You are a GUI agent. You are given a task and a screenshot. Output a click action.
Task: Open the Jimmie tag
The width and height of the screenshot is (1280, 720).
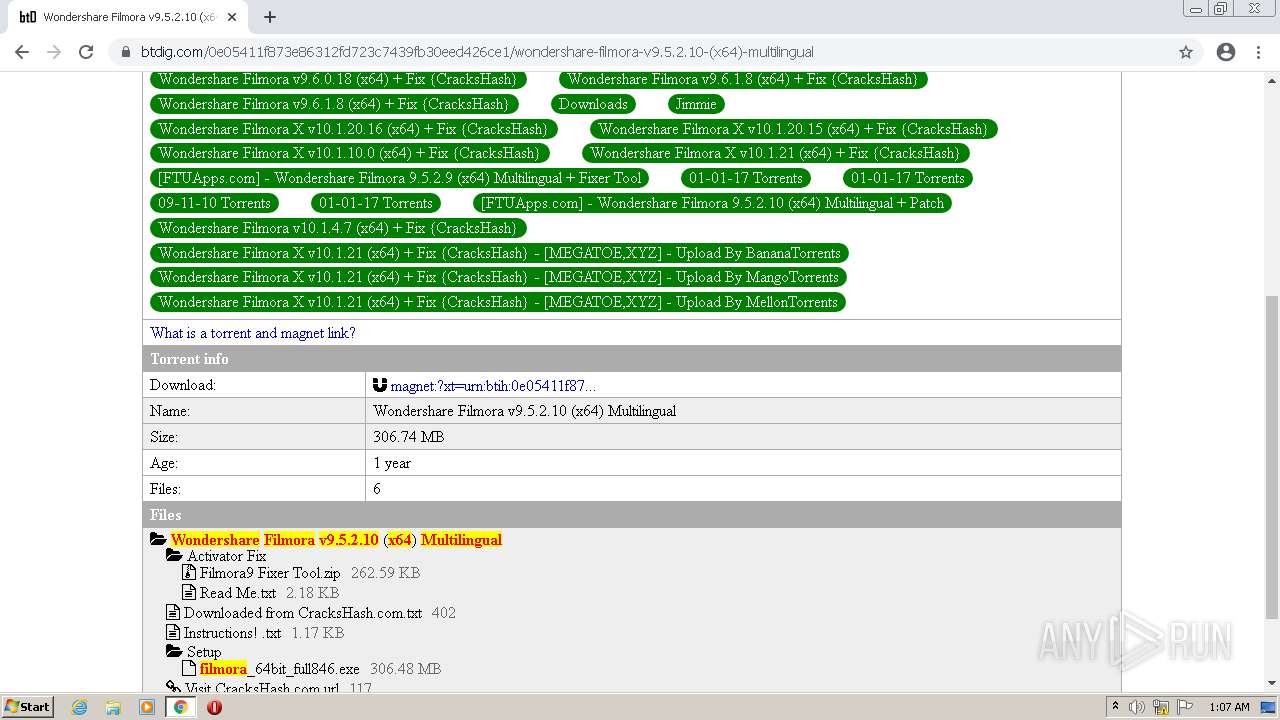click(696, 104)
